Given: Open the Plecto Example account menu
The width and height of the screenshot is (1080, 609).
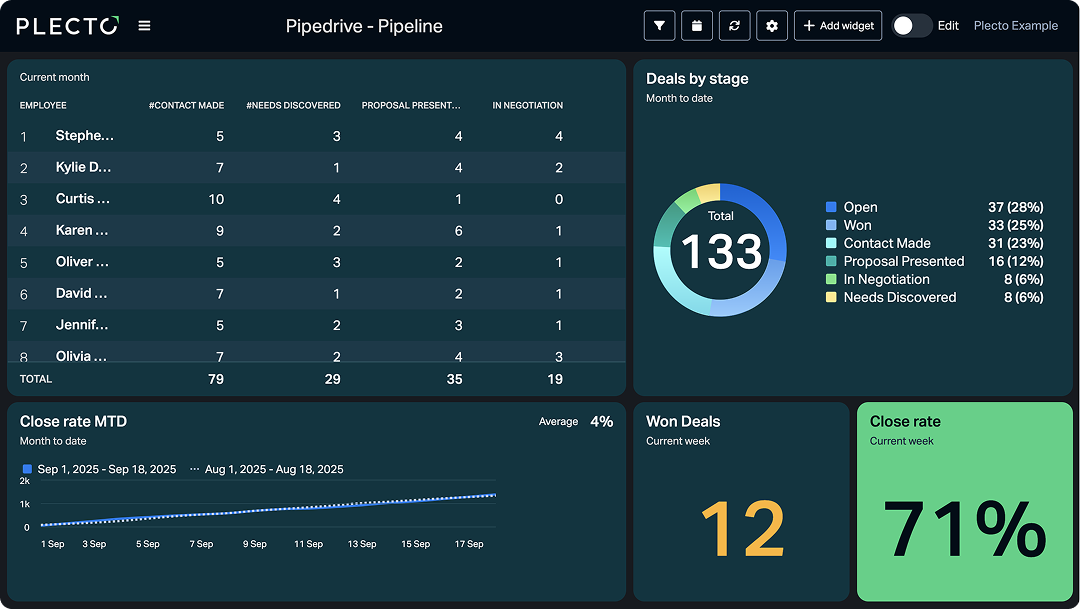Looking at the screenshot, I should [x=1015, y=26].
